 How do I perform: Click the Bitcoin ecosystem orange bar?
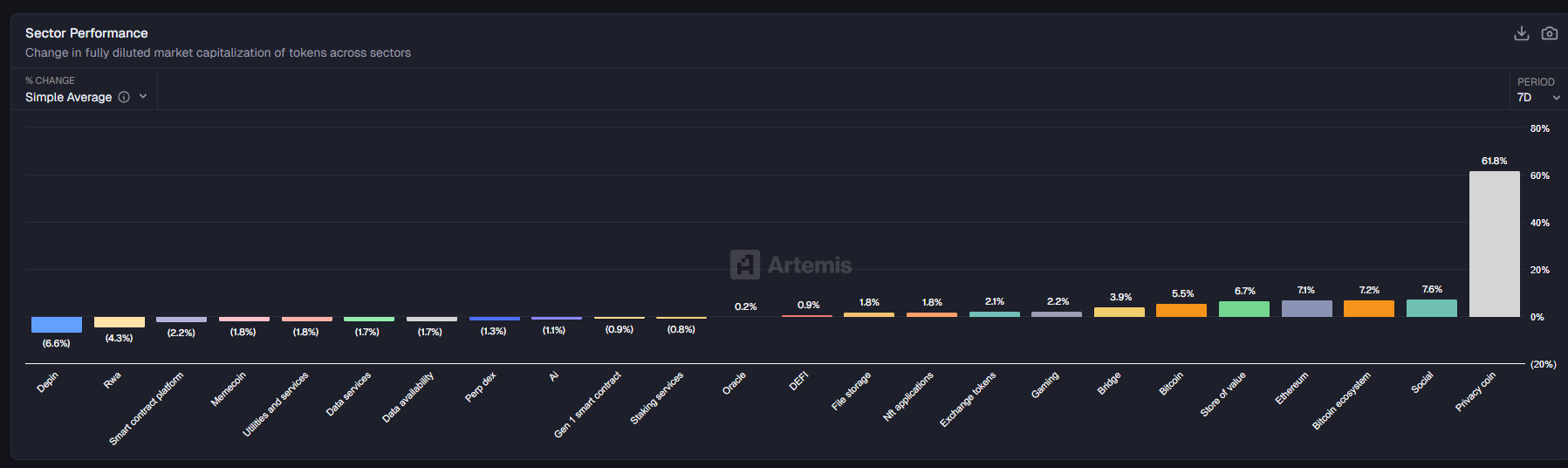coord(1368,308)
